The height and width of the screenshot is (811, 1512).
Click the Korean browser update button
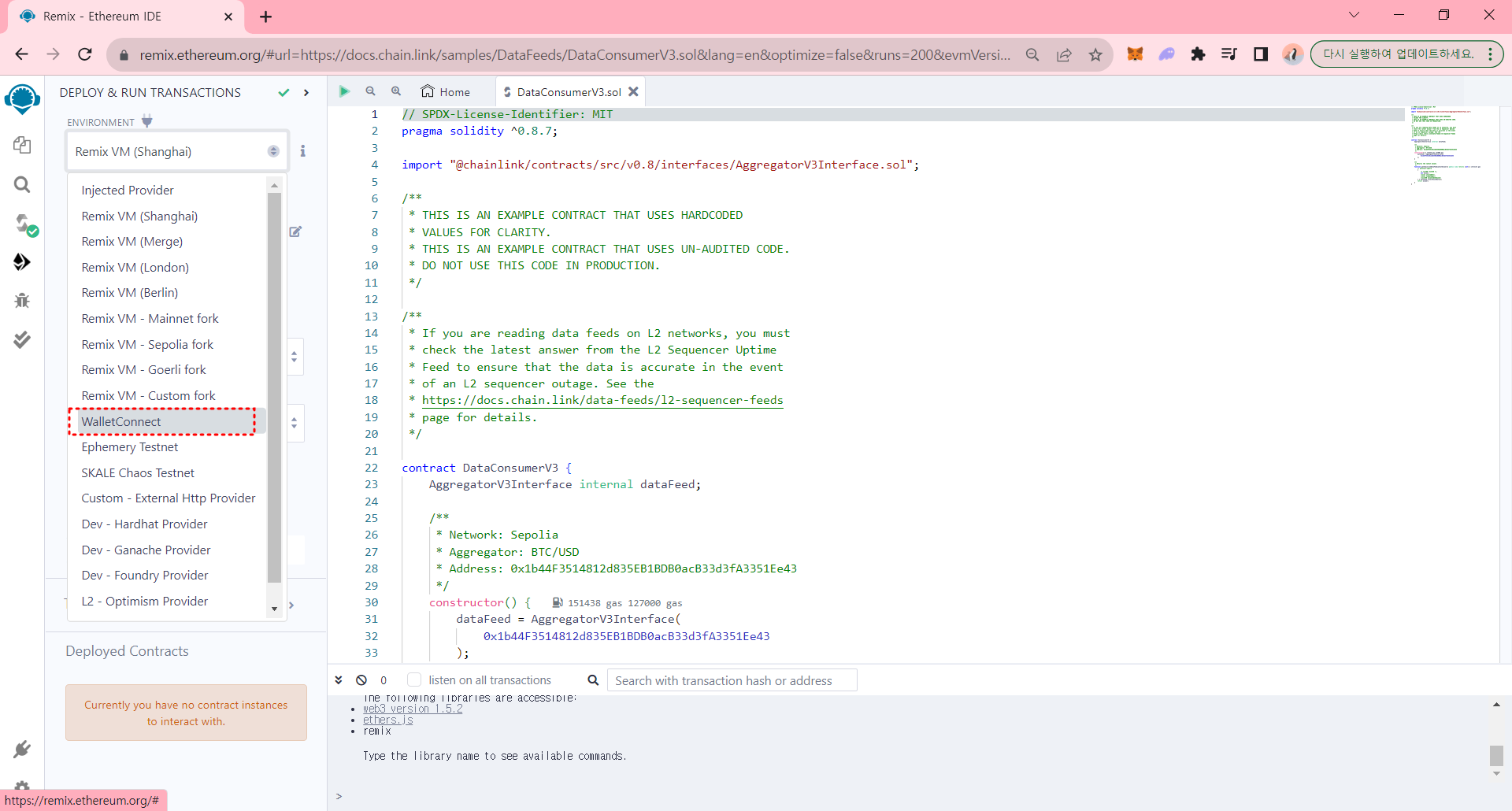[1406, 54]
